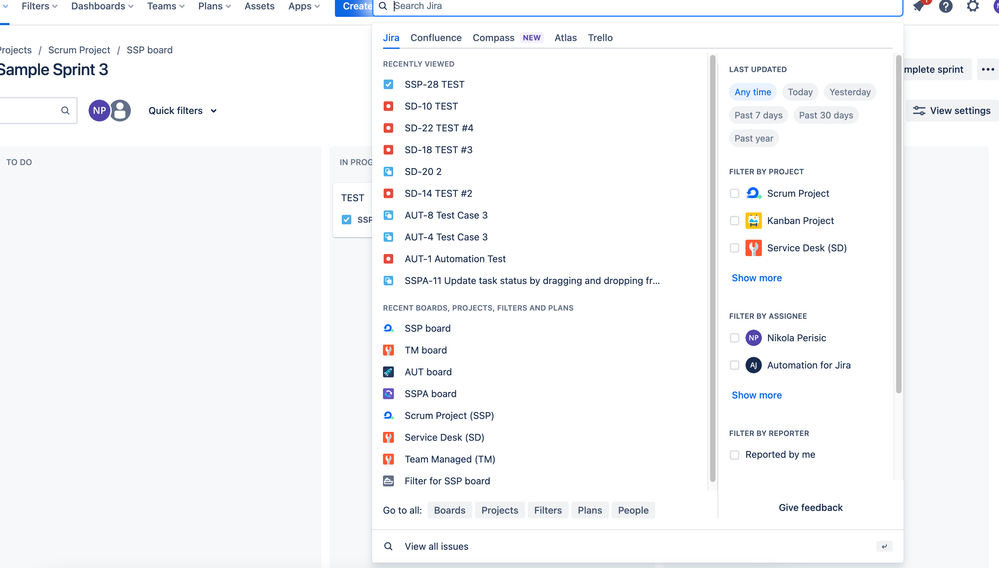Open the Settings gear icon
The image size is (999, 568).
[x=972, y=6]
